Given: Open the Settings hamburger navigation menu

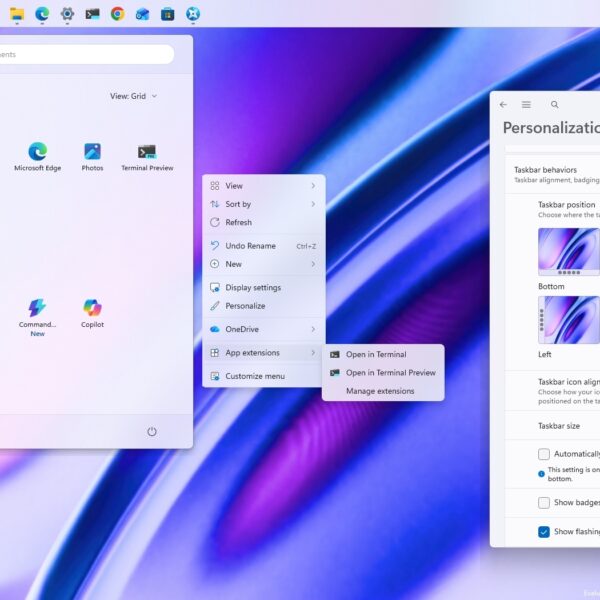Looking at the screenshot, I should (527, 104).
